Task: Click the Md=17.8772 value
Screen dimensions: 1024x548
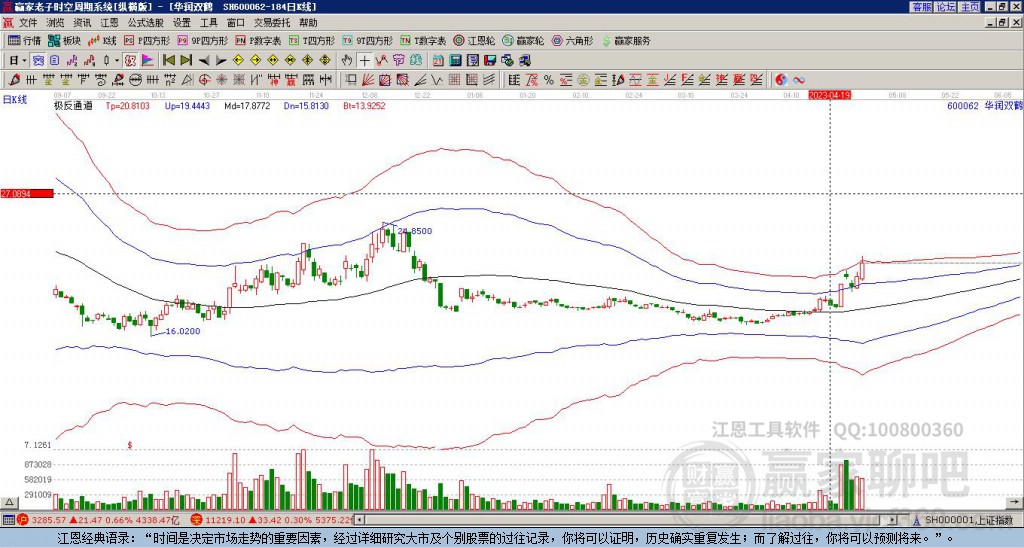Action: click(248, 105)
